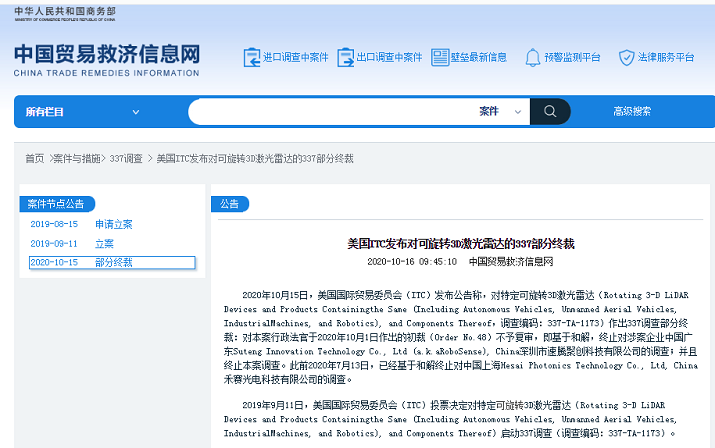Screen dimensions: 715x448
Task: Click the import investigation cases icon
Action: click(x=252, y=57)
